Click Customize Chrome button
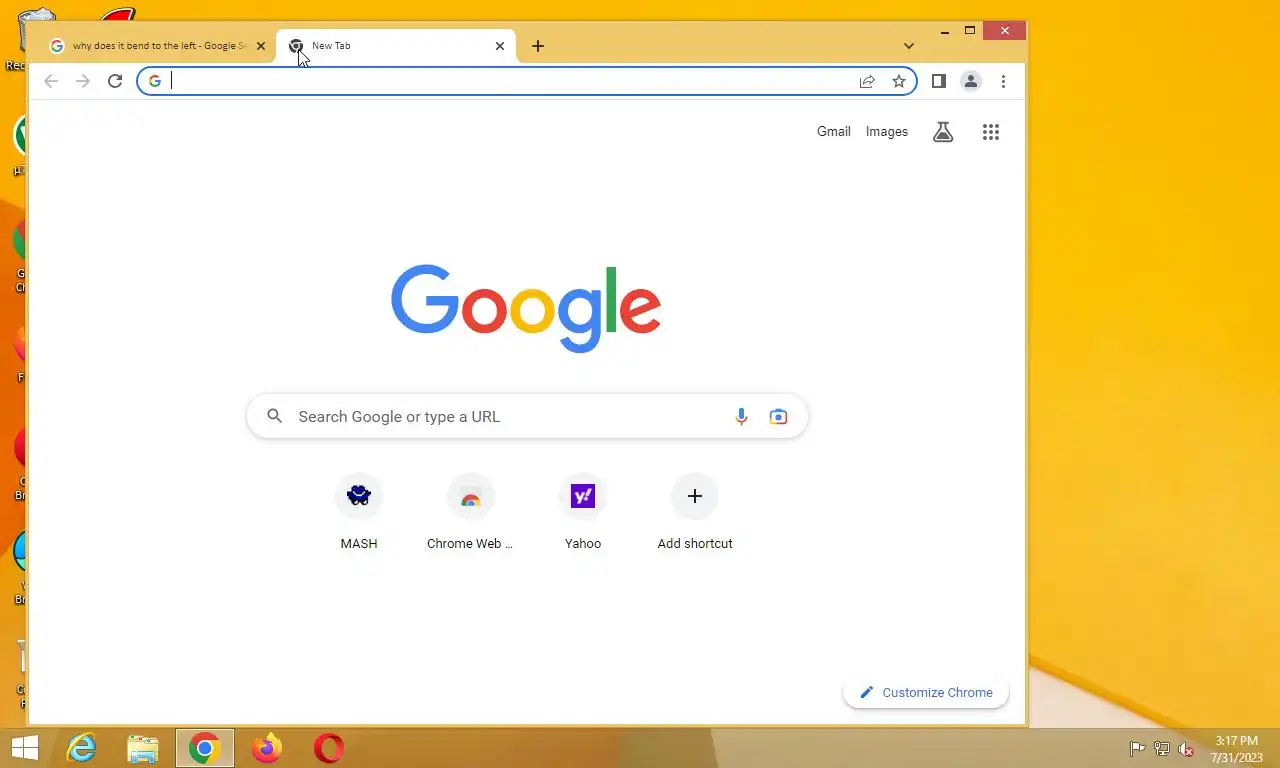This screenshot has height=768, width=1280. pyautogui.click(x=926, y=692)
